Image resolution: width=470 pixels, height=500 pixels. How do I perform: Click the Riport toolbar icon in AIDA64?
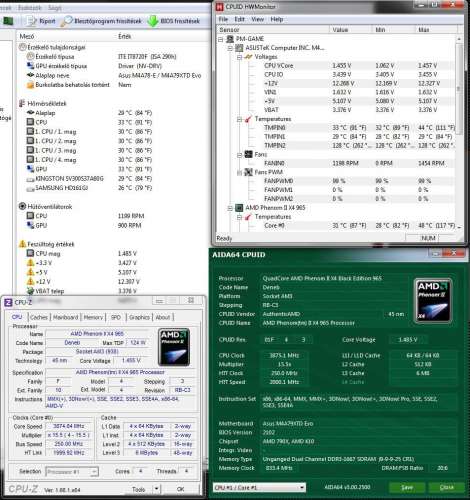32,21
